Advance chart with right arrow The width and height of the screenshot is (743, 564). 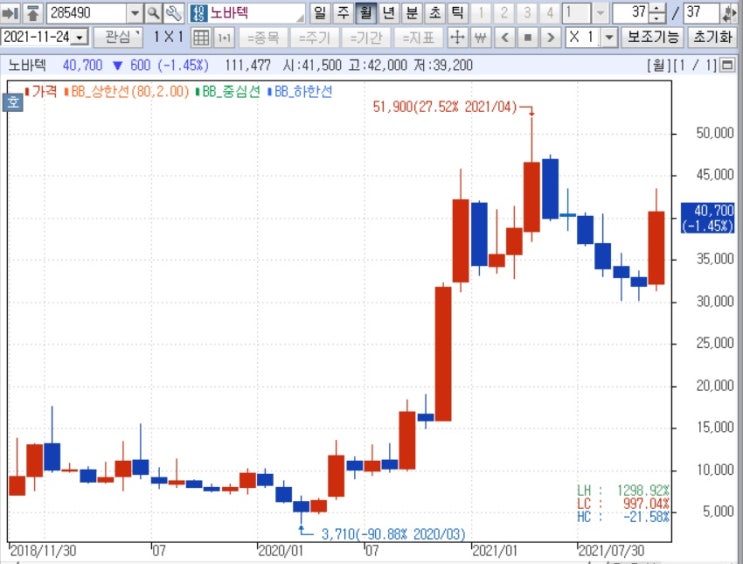tap(551, 37)
